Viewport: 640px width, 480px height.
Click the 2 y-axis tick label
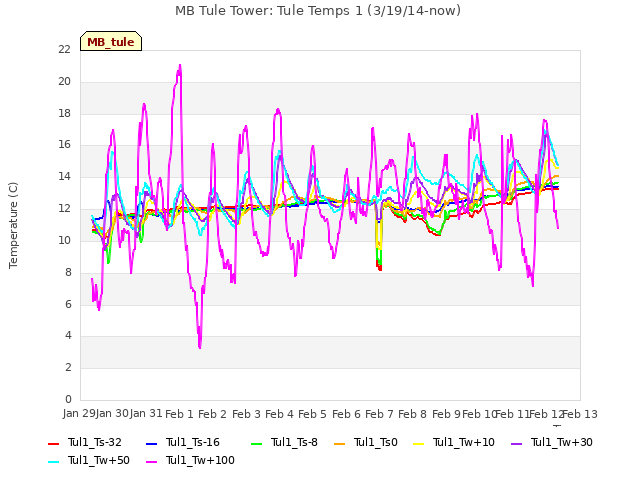tap(68, 367)
